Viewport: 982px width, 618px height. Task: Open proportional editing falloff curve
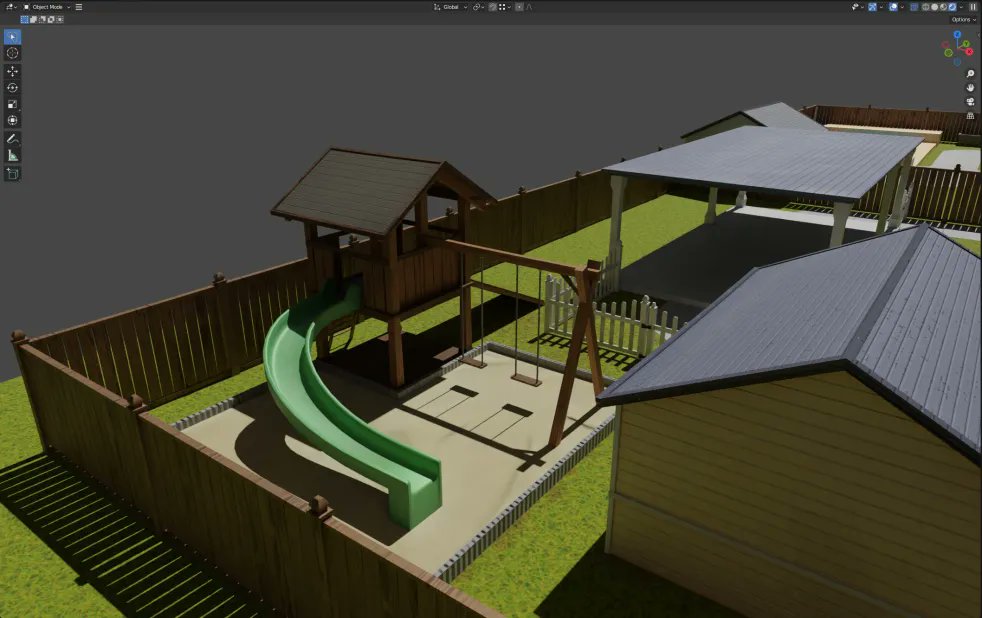(529, 7)
